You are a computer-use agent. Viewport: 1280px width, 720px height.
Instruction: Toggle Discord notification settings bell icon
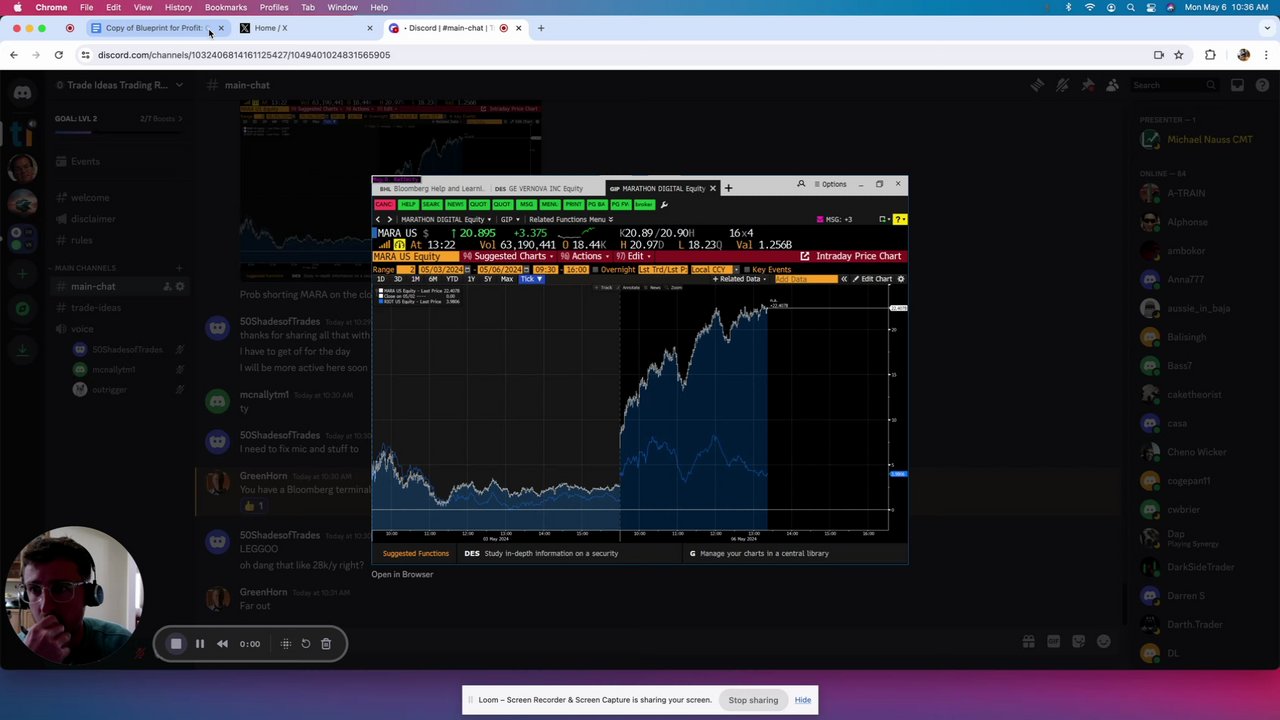pos(1062,85)
